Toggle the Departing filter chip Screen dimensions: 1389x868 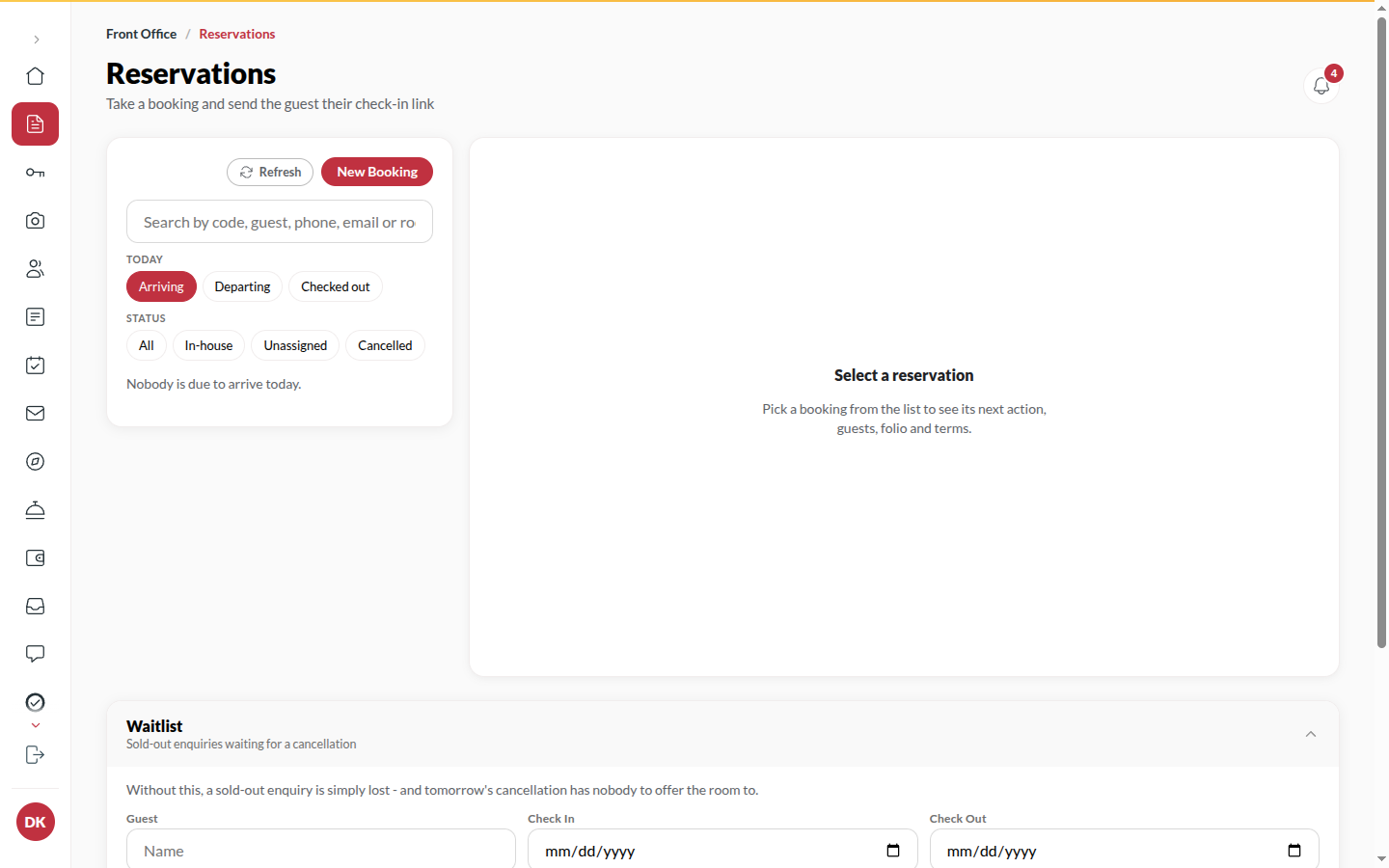(x=242, y=286)
